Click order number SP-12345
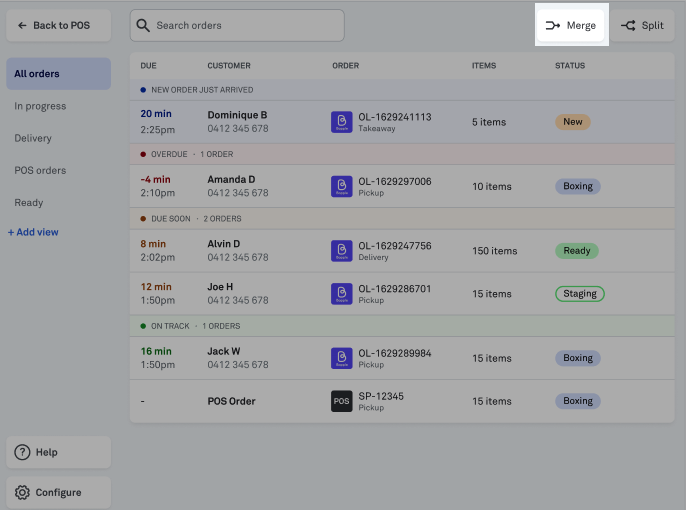The width and height of the screenshot is (686, 510). [x=381, y=396]
